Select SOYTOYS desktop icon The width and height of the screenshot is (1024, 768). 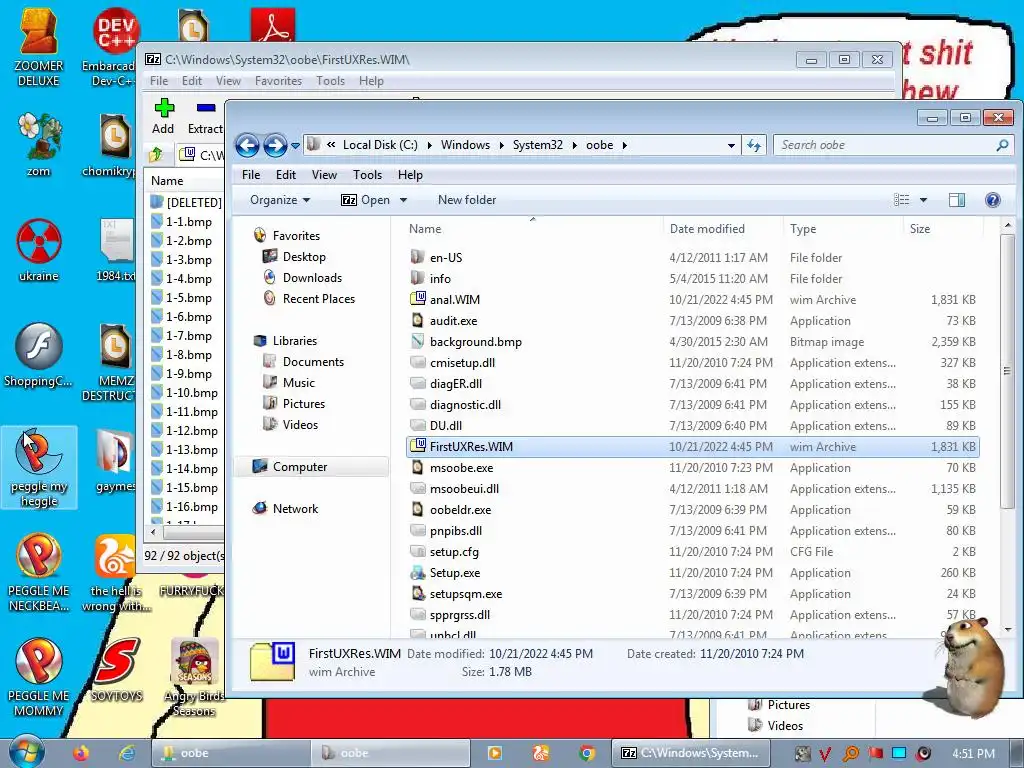[116, 670]
